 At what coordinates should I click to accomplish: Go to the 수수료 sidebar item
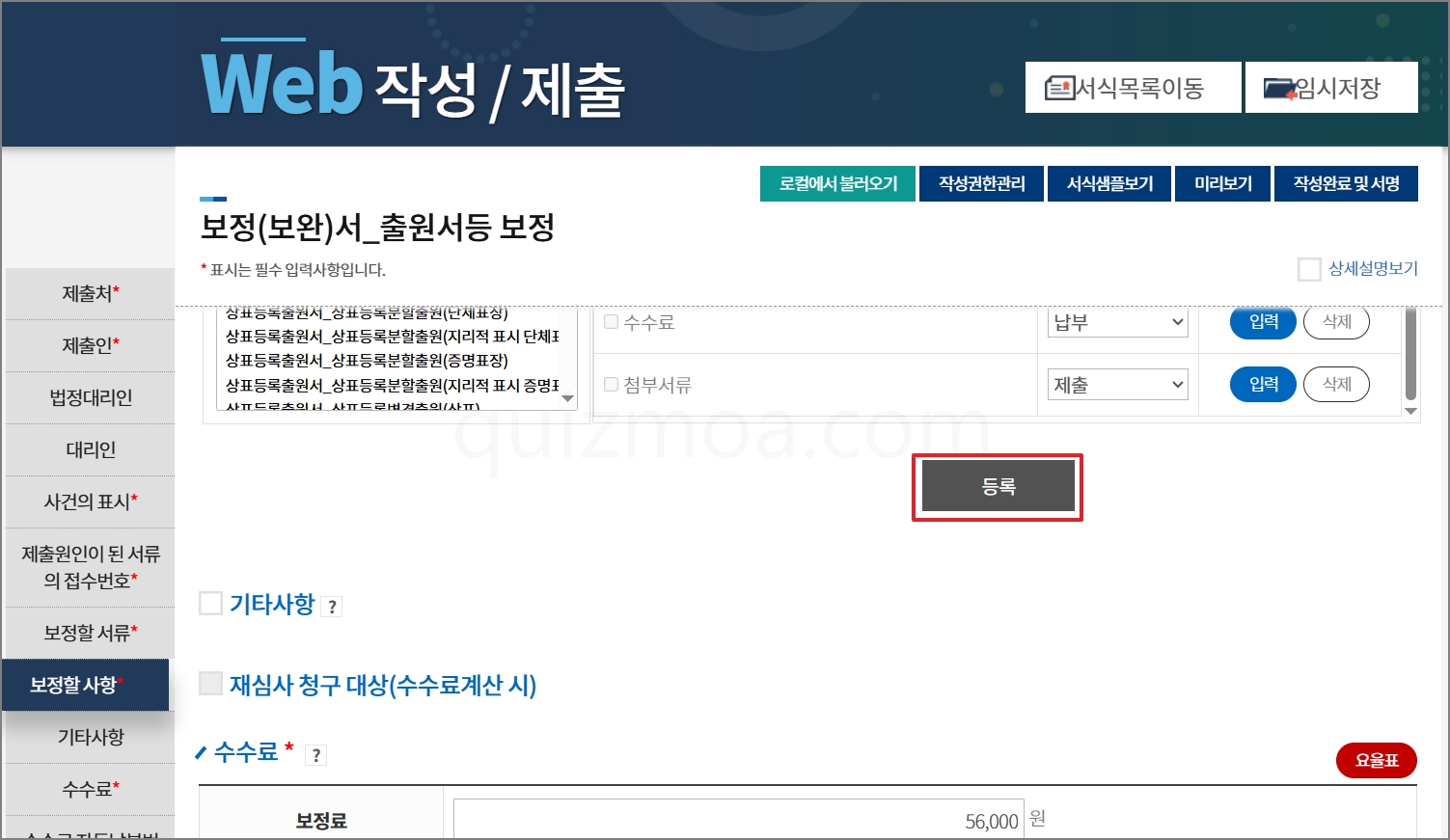[90, 789]
